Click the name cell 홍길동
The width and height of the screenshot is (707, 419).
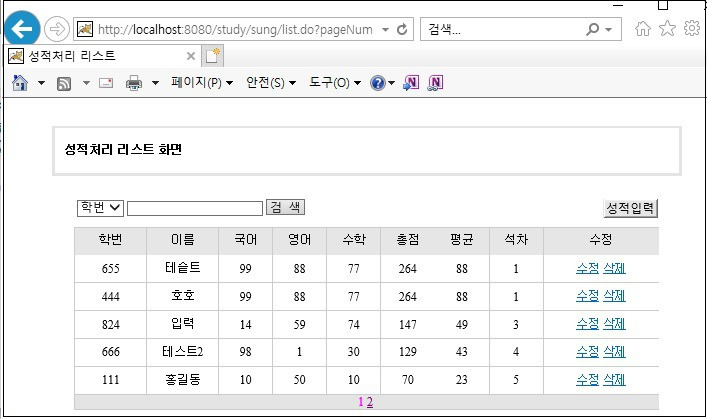tap(183, 380)
